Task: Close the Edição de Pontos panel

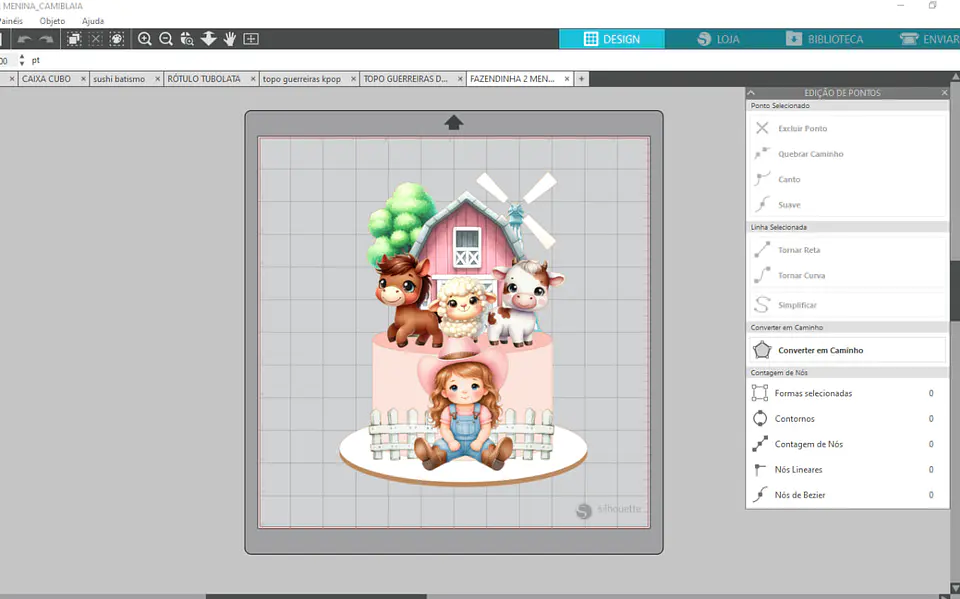Action: tap(944, 92)
